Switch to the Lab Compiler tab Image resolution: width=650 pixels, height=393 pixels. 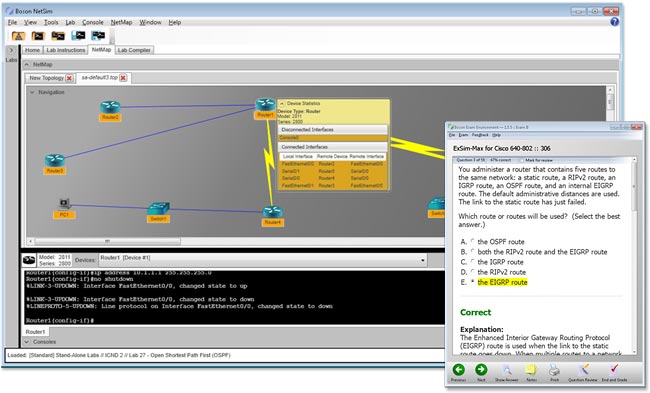(x=134, y=50)
